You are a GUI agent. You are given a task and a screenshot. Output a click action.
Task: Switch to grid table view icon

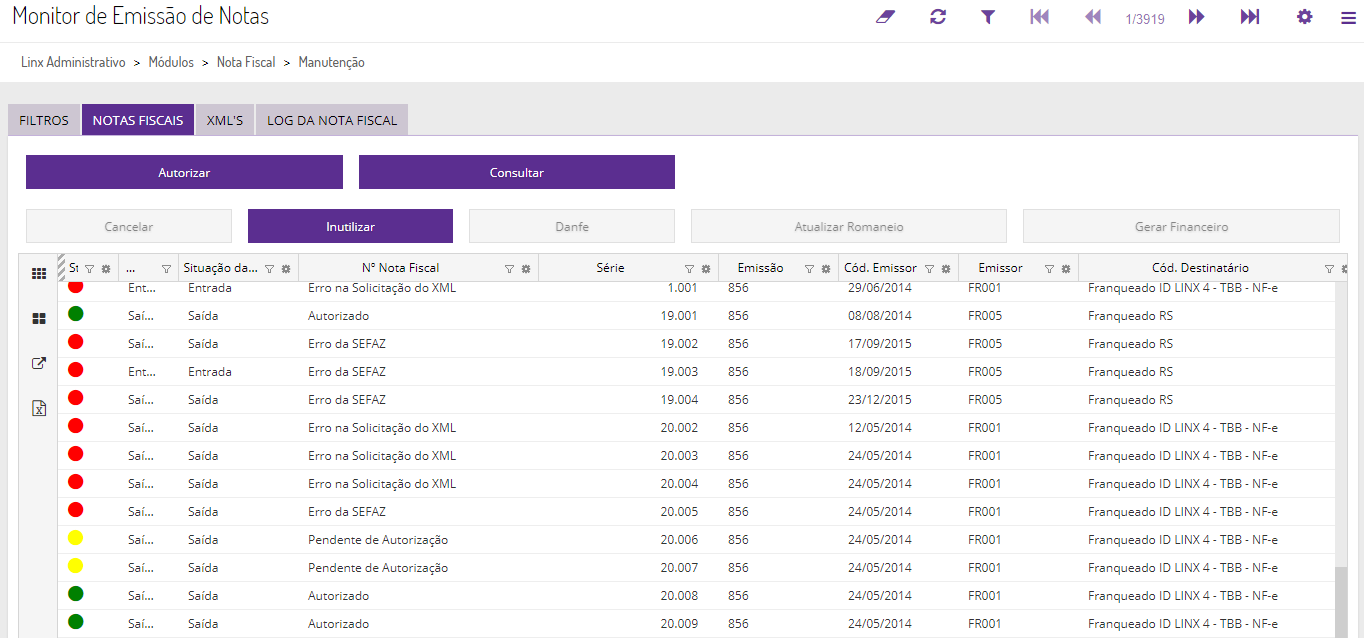coord(39,273)
